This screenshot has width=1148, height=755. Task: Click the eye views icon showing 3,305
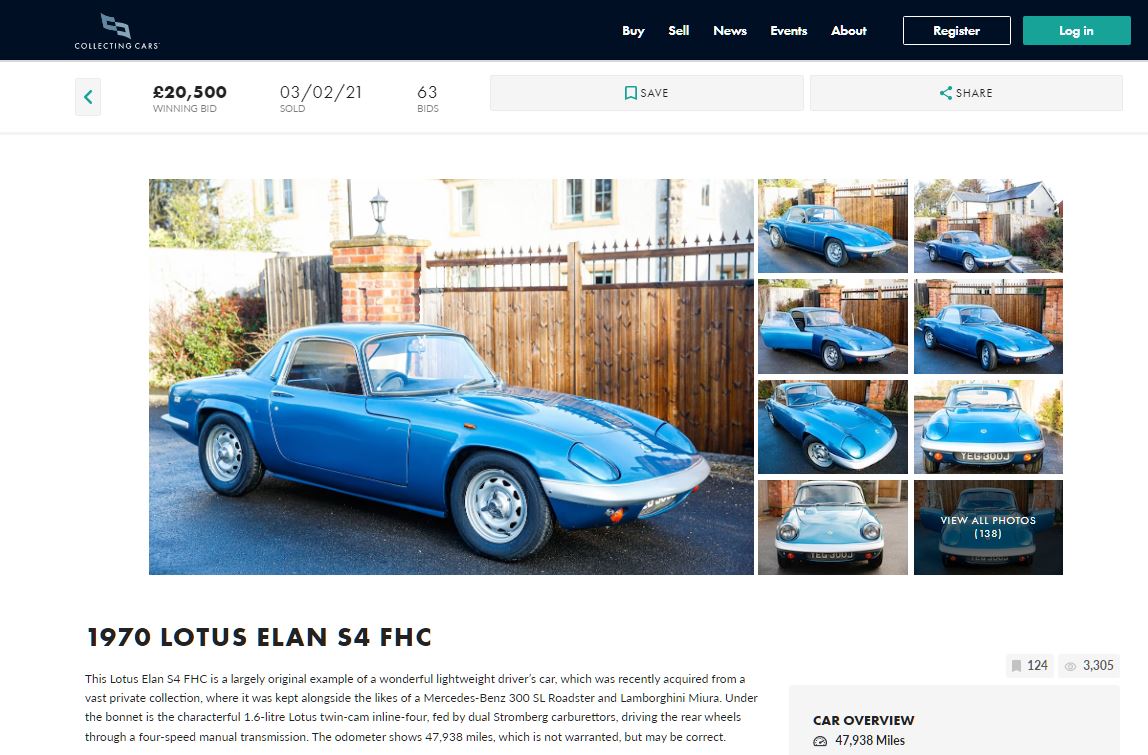pos(1070,666)
